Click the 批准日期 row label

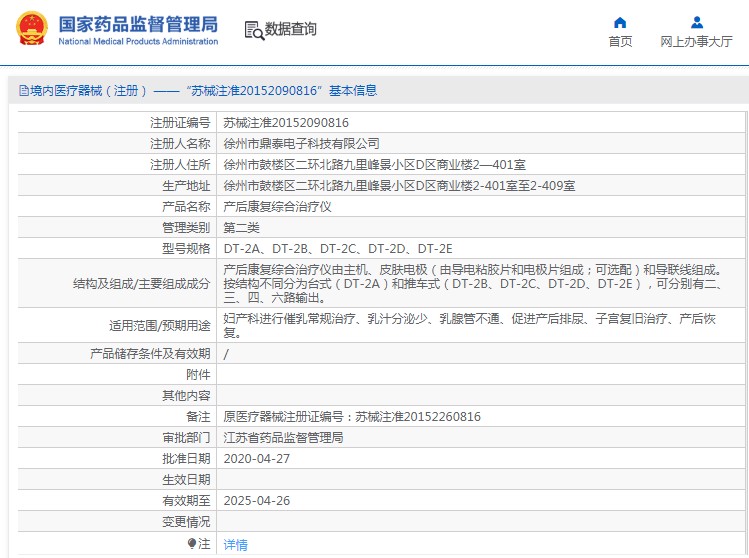186,459
